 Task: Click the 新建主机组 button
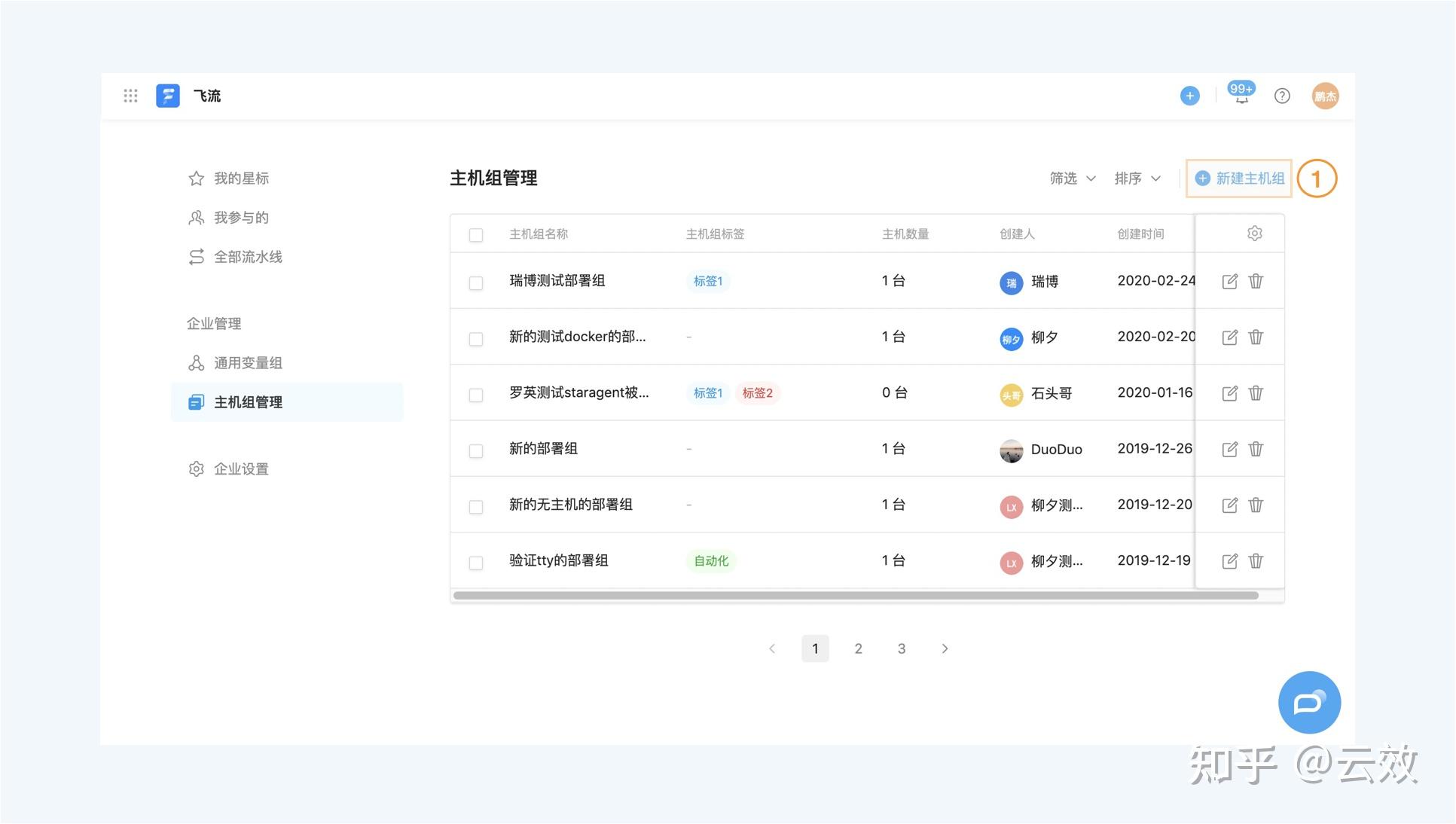1238,179
